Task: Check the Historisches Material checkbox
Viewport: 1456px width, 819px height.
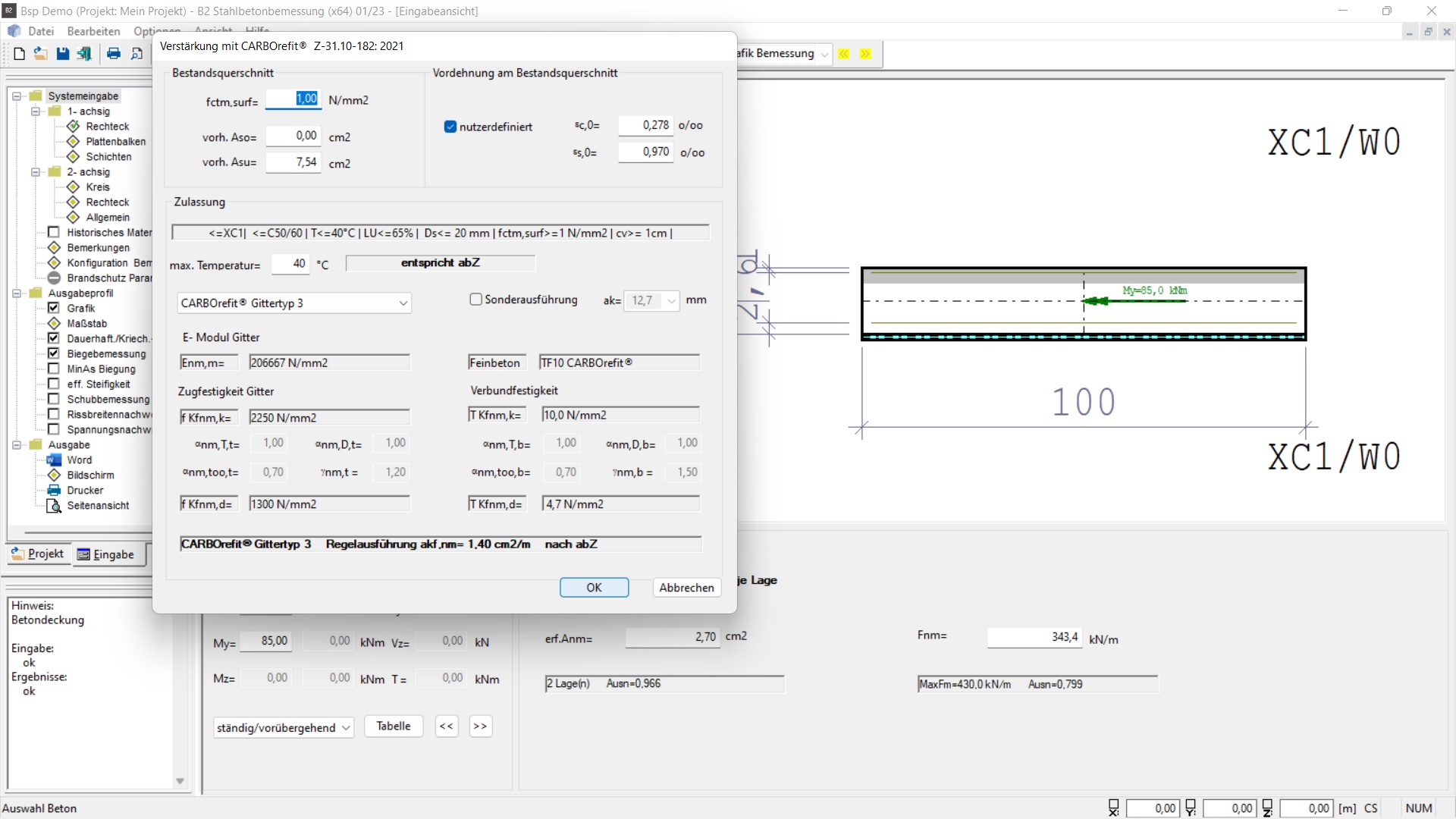Action: (x=54, y=232)
